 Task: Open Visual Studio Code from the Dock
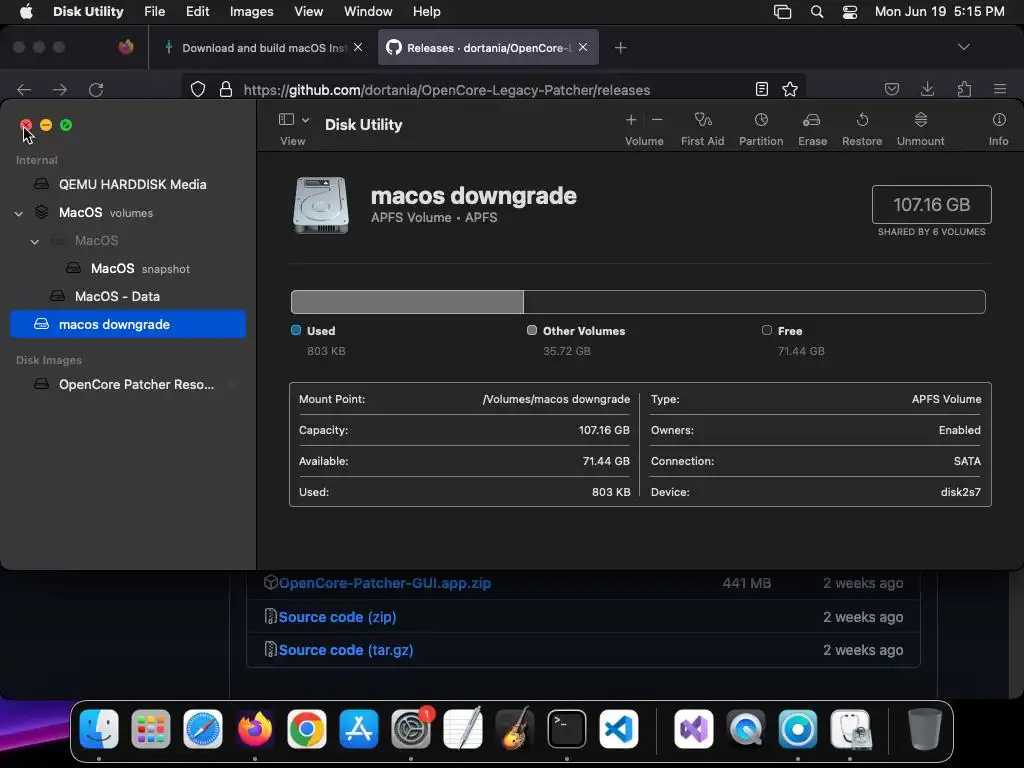[618, 729]
